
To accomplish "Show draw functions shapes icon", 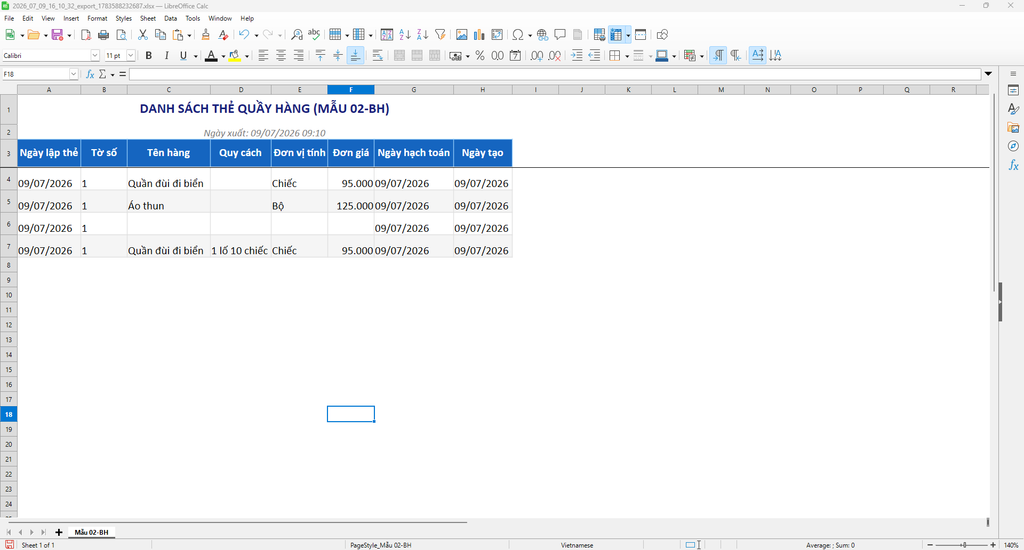I will coord(662,35).
